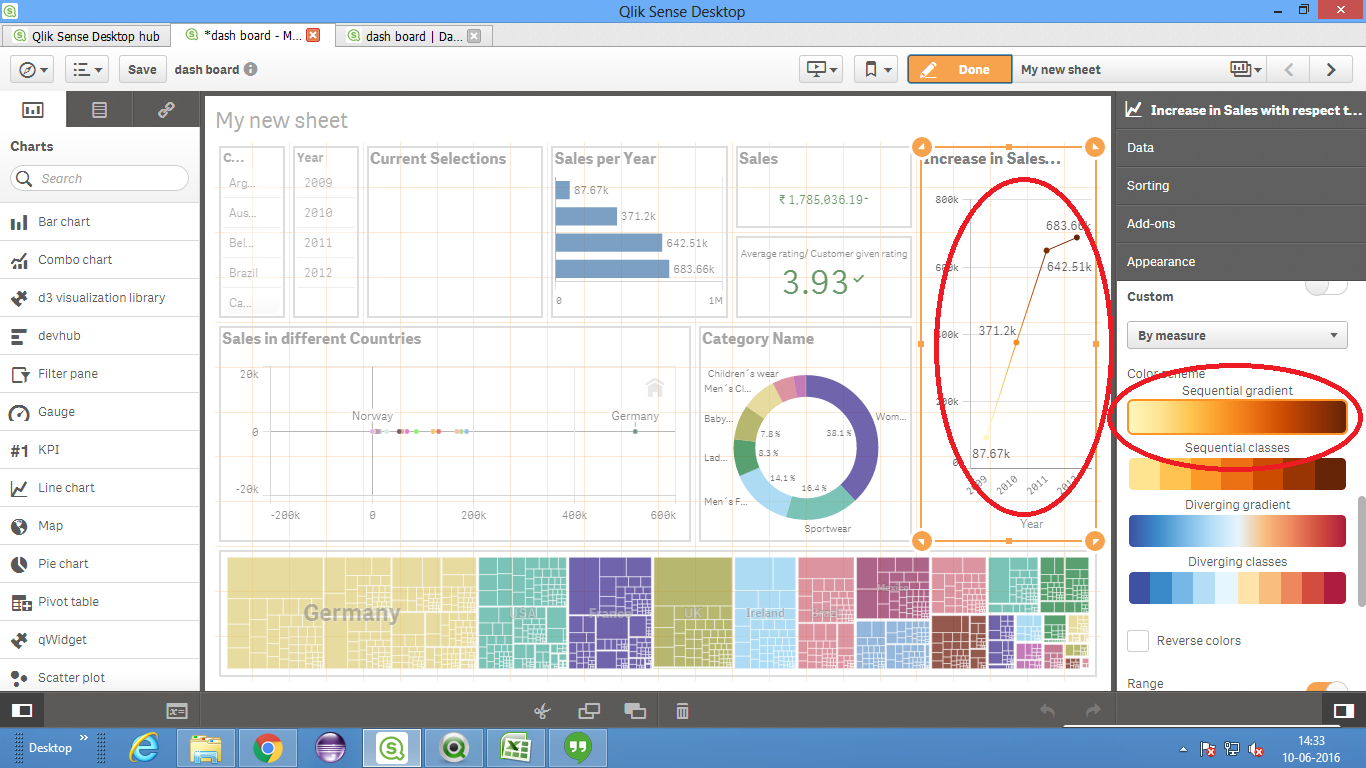Open Google Chrome from taskbar
1366x768 pixels.
pos(267,747)
